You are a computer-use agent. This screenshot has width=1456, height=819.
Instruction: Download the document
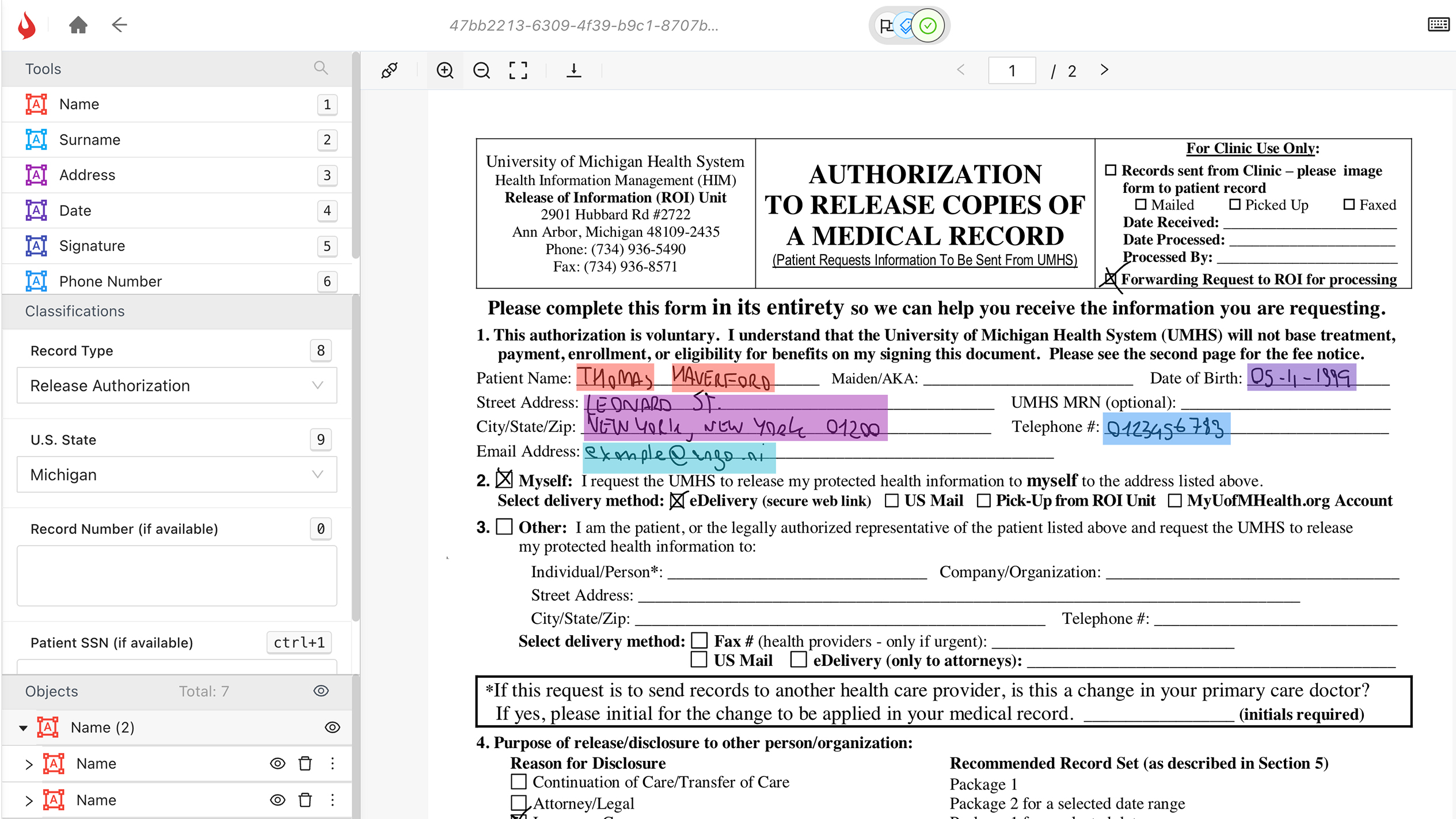[574, 70]
